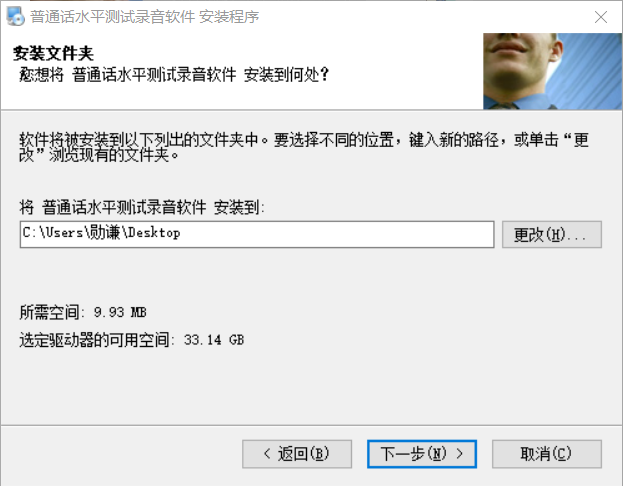This screenshot has width=623, height=486.
Task: Click the 所需空间 label
Action: click(52, 312)
